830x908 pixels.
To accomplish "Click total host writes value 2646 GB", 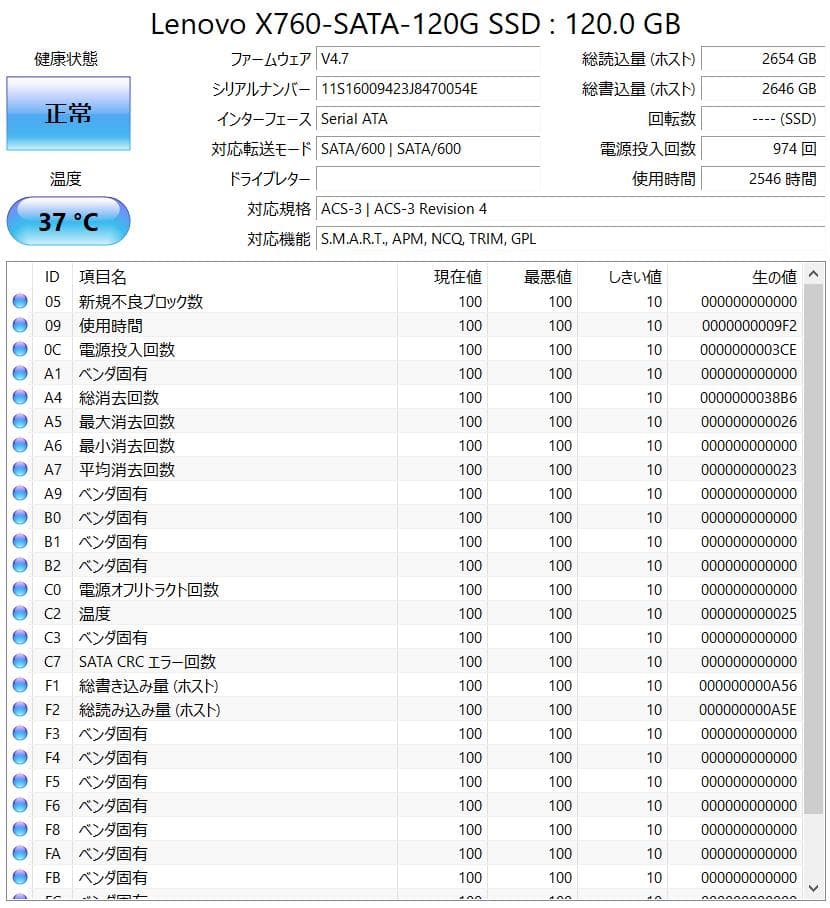I will (x=763, y=89).
